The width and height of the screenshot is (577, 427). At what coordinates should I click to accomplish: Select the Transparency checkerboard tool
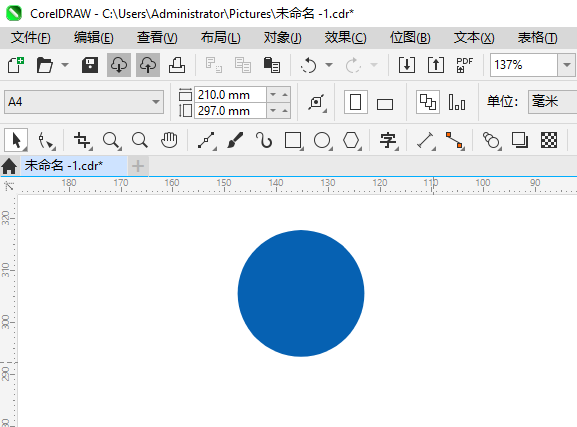pos(549,140)
